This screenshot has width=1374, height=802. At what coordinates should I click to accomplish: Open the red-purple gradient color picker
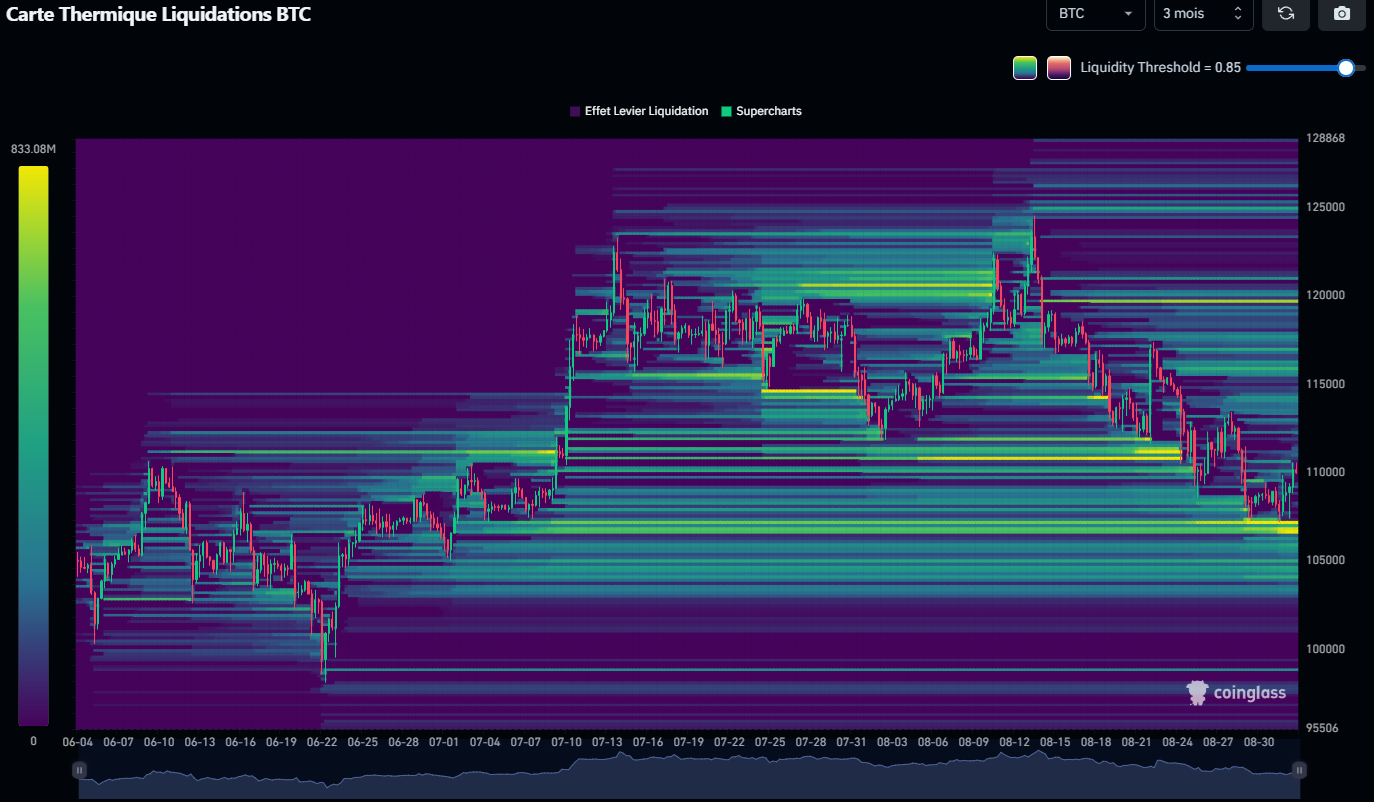[x=1058, y=67]
